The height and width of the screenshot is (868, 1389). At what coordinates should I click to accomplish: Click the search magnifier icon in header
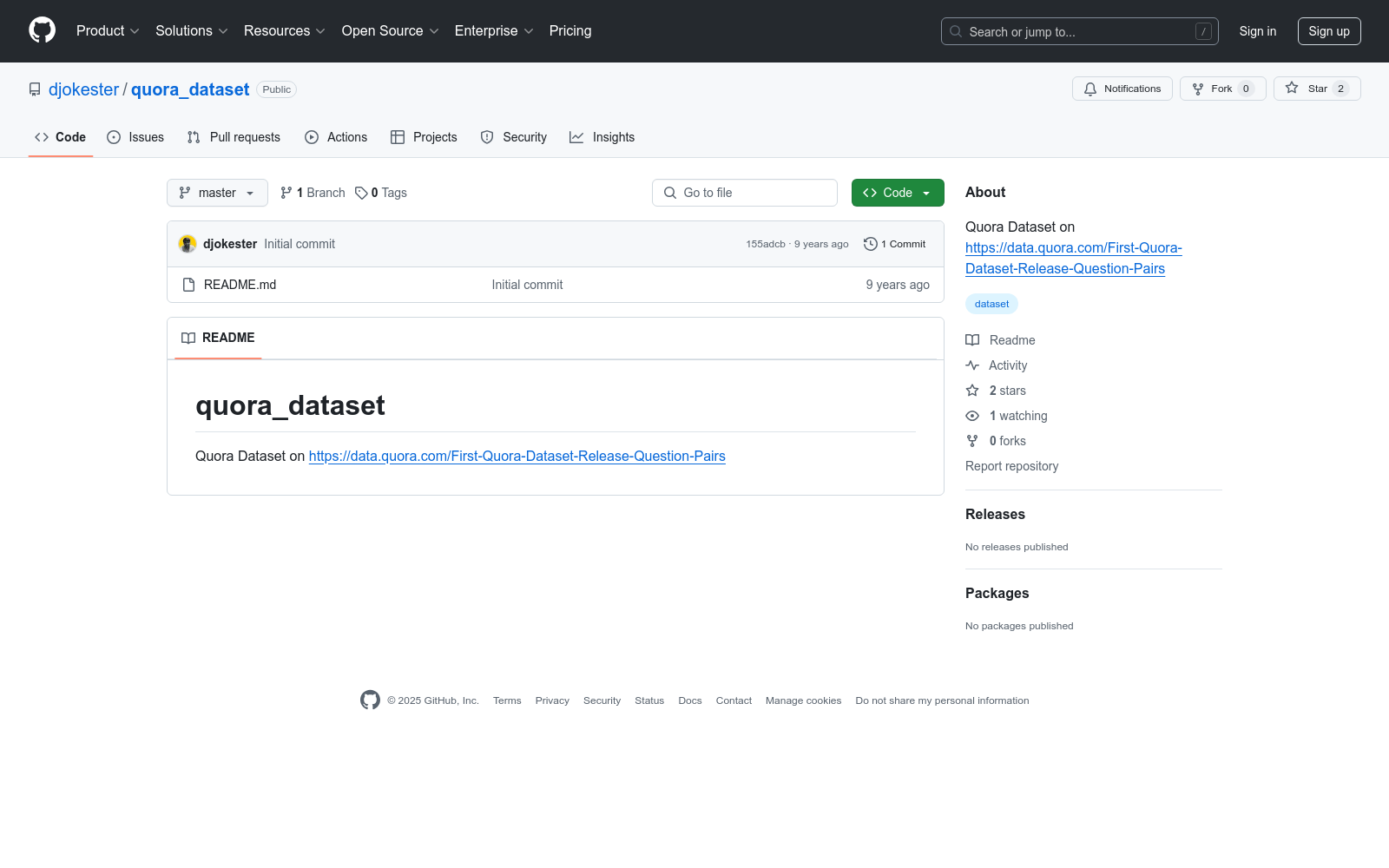(x=956, y=31)
